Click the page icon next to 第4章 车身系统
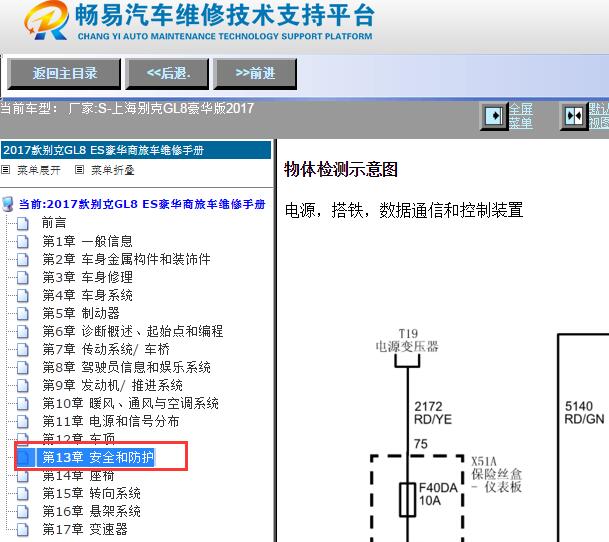This screenshot has width=609, height=542. pos(23,296)
